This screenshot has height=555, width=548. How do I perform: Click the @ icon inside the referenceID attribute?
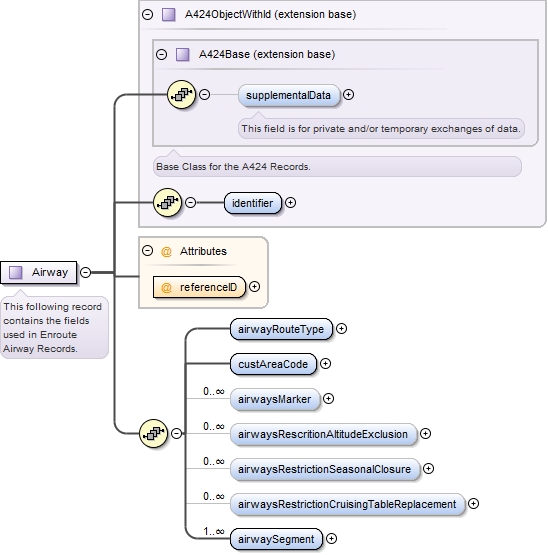pyautogui.click(x=166, y=287)
